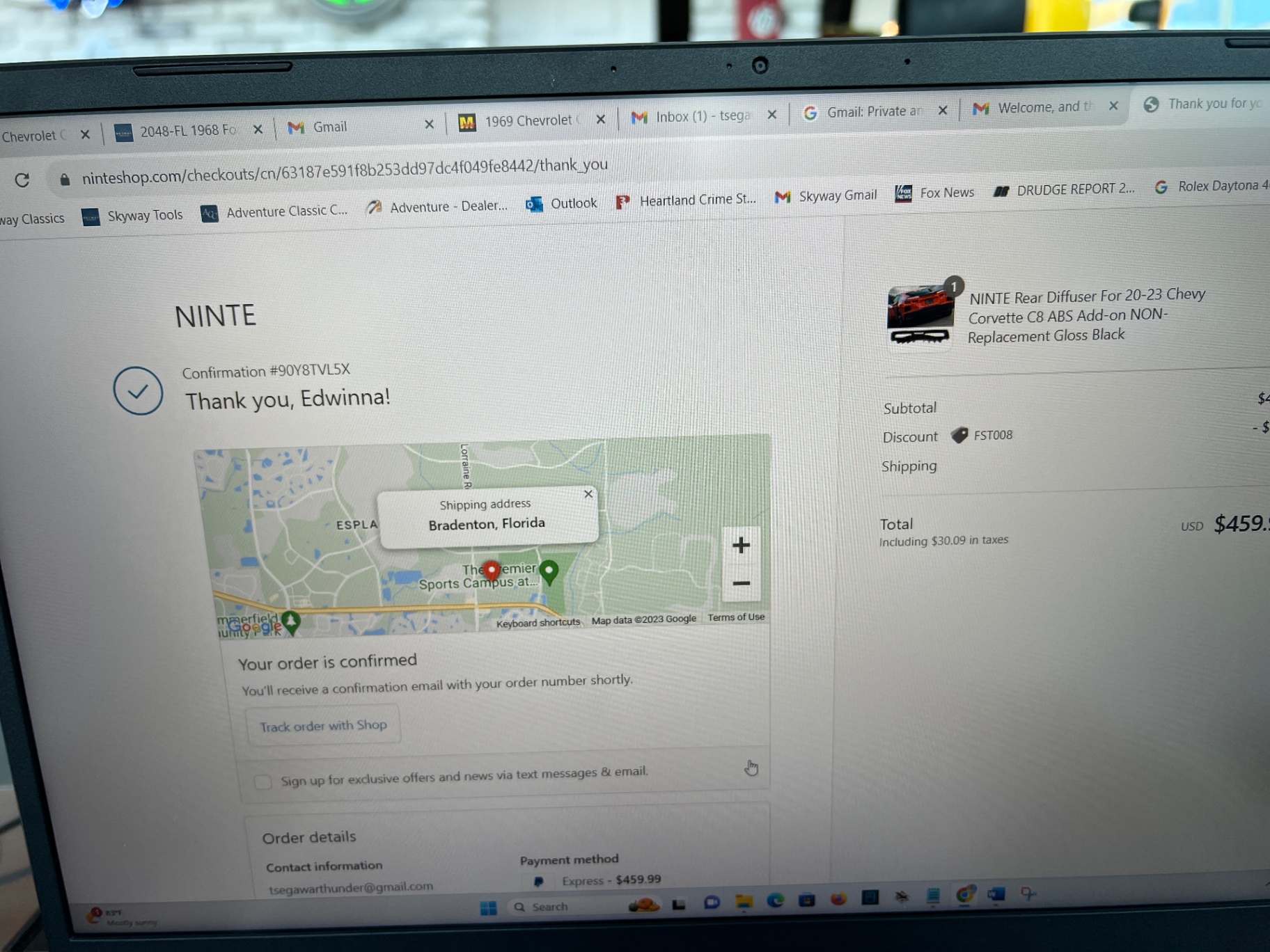
Task: Switch to the 1969 Chevrolet tab
Action: tap(527, 121)
